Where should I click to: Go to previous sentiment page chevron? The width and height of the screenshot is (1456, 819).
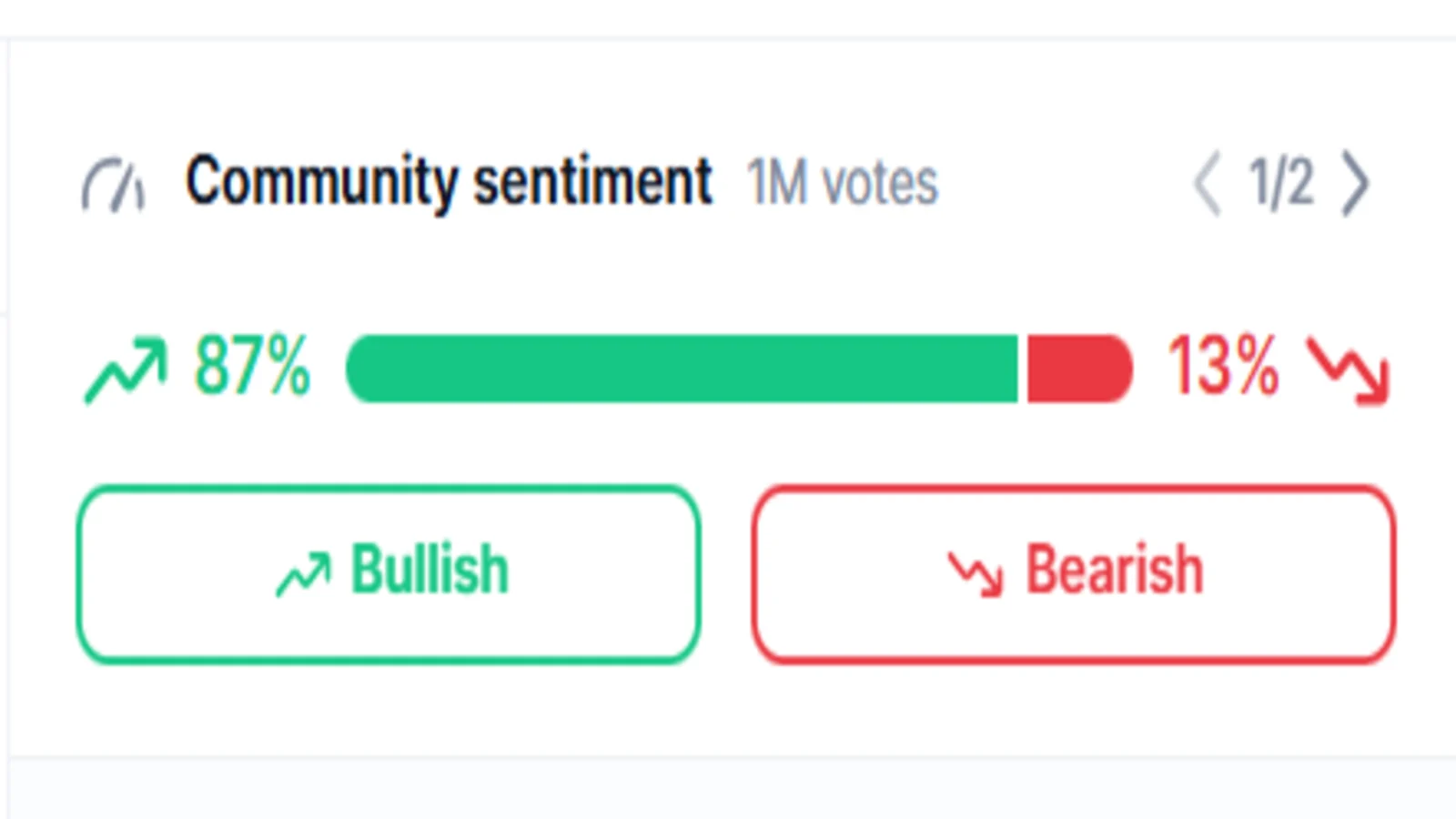[1207, 184]
